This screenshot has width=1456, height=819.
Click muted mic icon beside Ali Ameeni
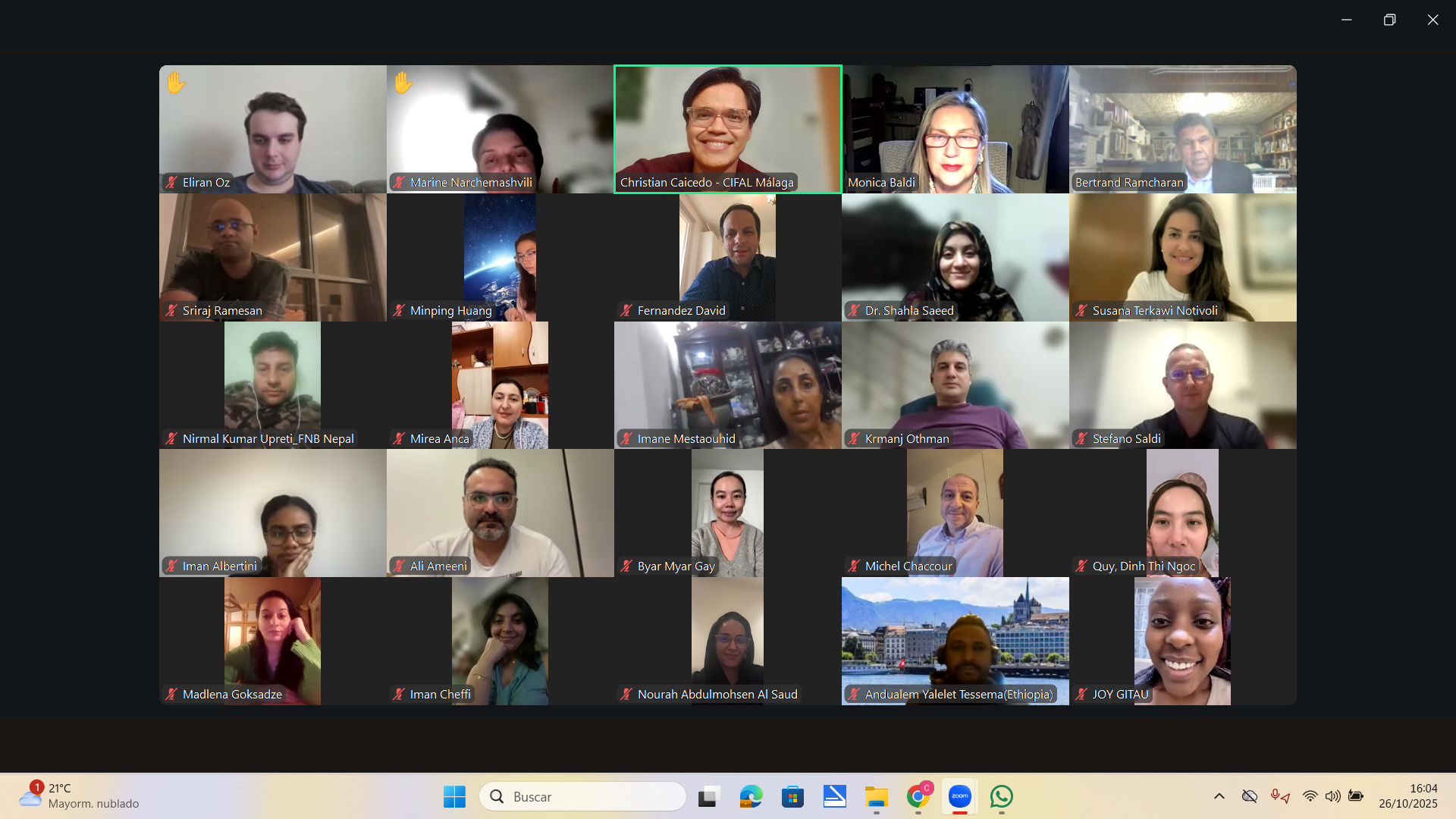tap(399, 566)
